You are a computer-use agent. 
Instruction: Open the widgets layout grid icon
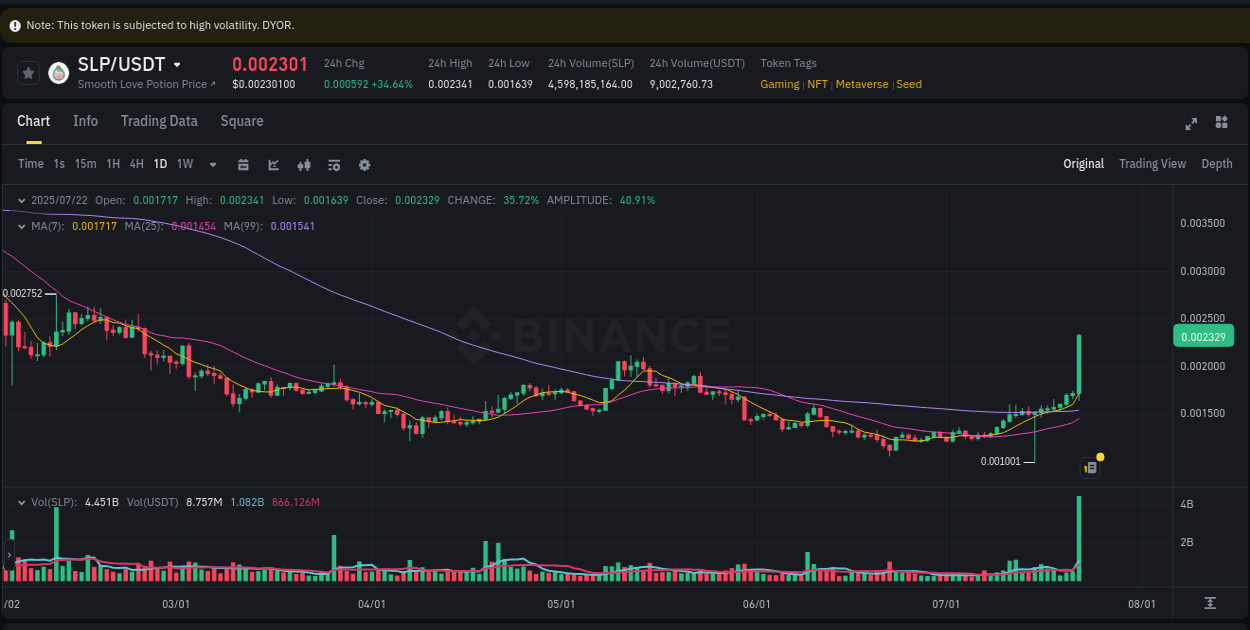coord(1221,122)
